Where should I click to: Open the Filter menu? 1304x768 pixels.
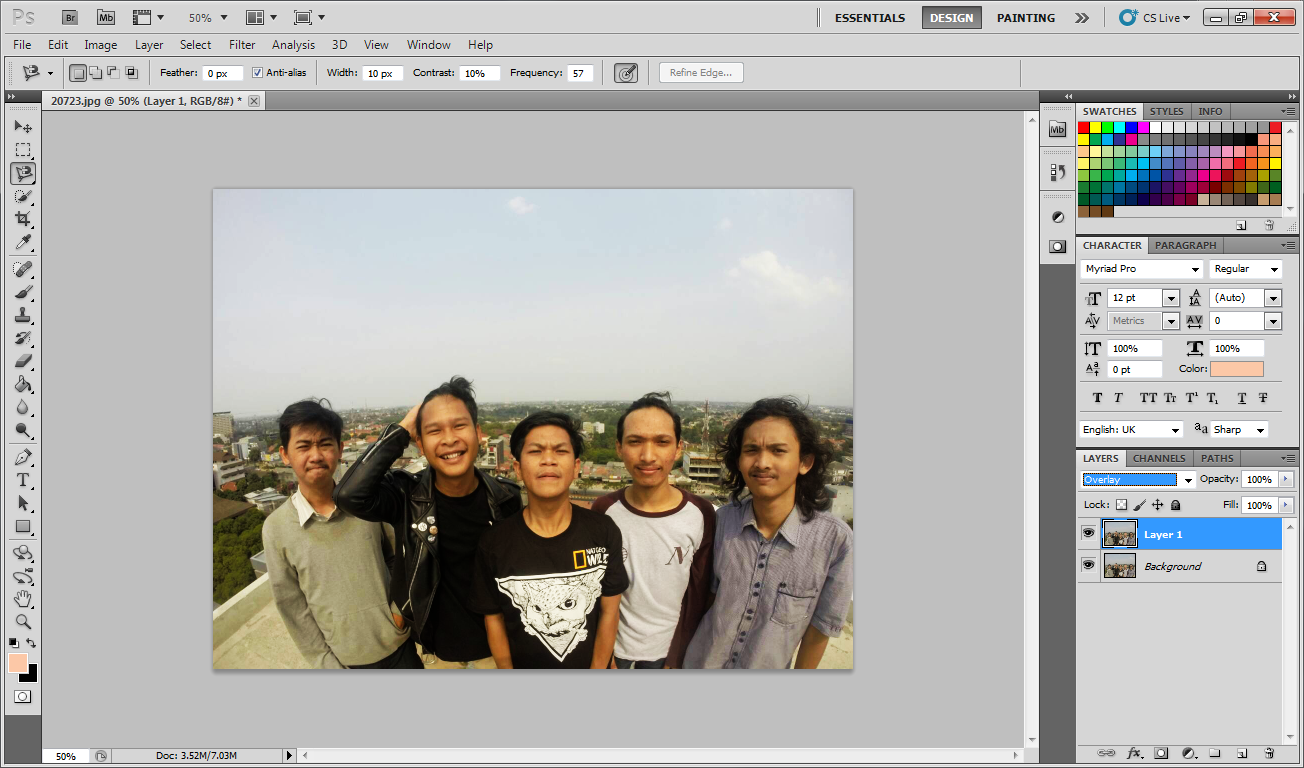coord(241,45)
